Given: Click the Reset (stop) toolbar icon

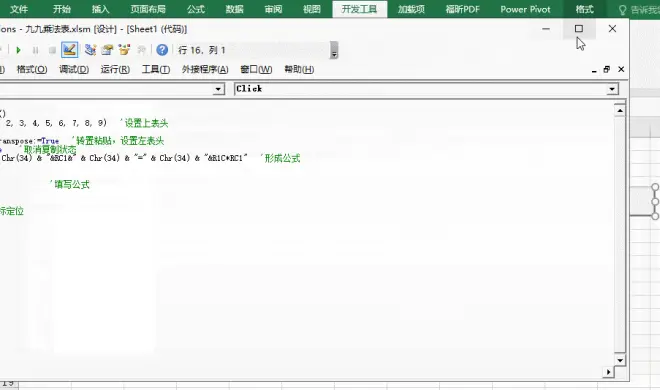Looking at the screenshot, I should coord(52,50).
